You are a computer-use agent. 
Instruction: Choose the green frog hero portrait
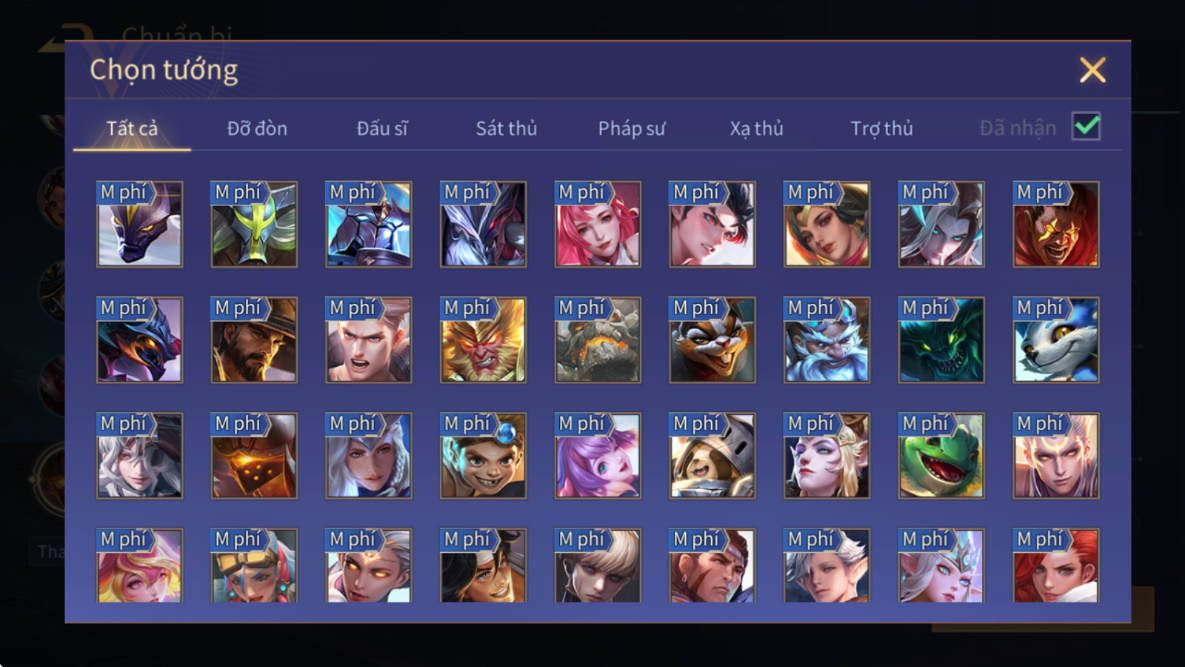pos(941,455)
